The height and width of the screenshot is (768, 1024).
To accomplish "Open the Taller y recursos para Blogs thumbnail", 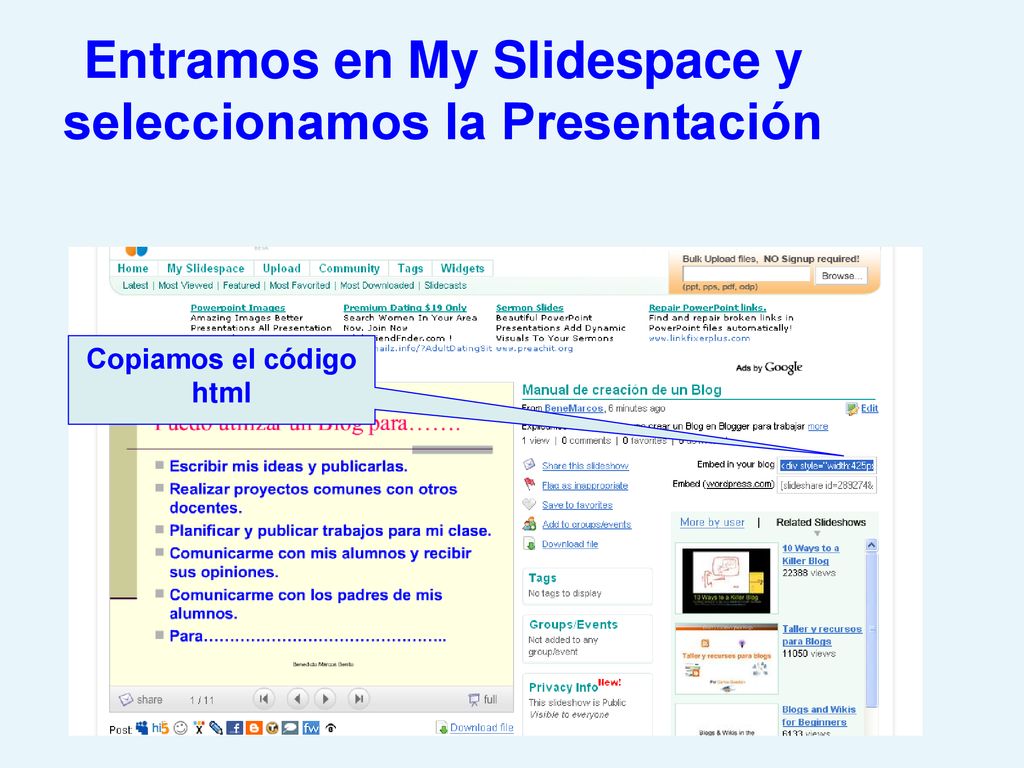I will point(726,660).
